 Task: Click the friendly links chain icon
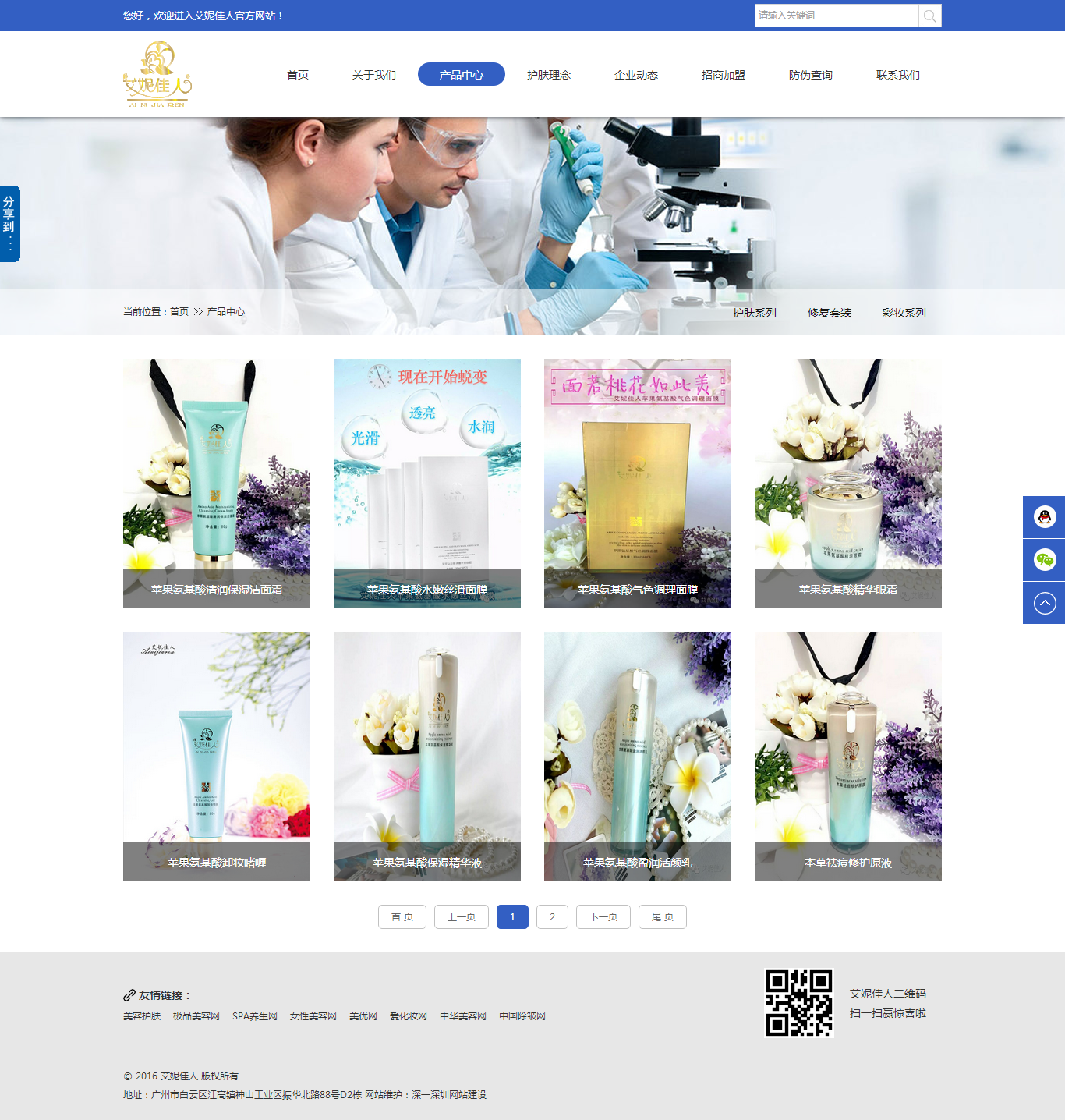tap(129, 995)
